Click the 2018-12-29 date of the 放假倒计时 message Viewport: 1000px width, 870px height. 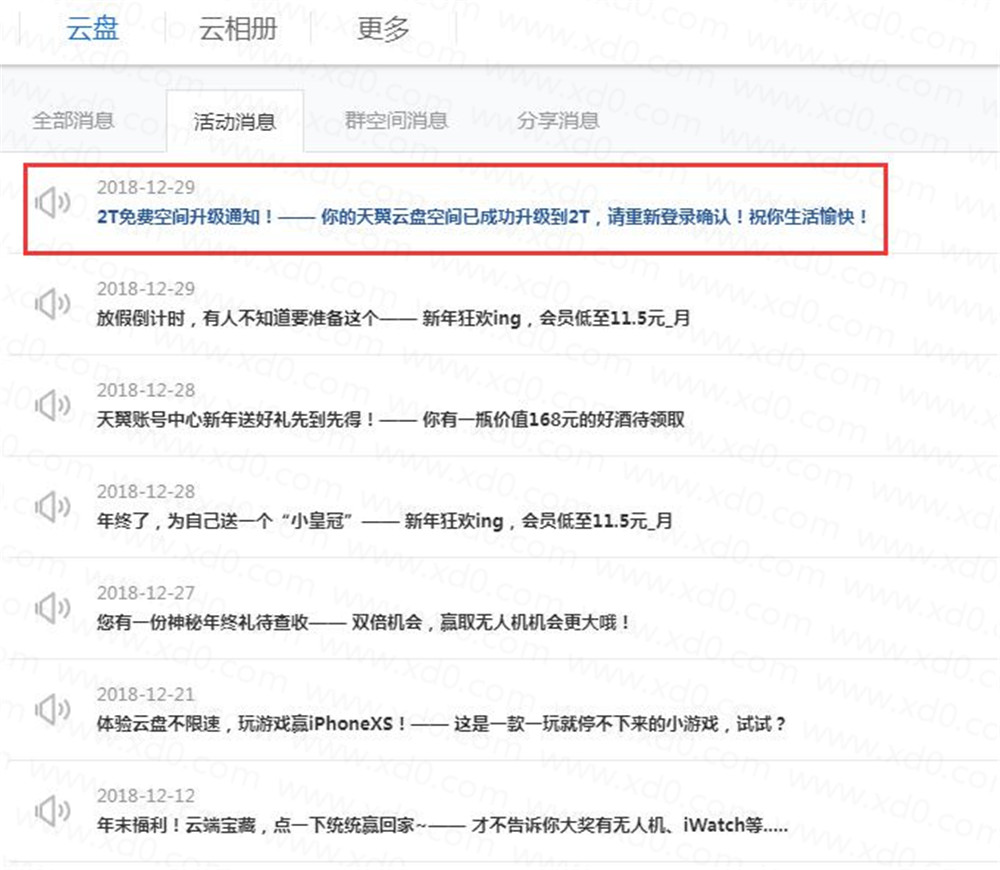146,288
